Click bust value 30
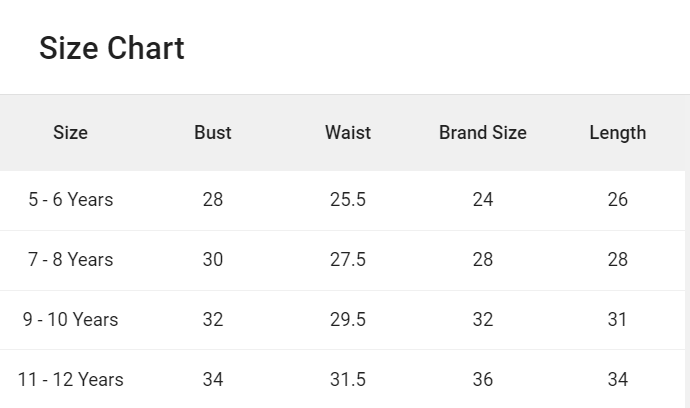Screen dimensions: 690x408 click(x=213, y=260)
